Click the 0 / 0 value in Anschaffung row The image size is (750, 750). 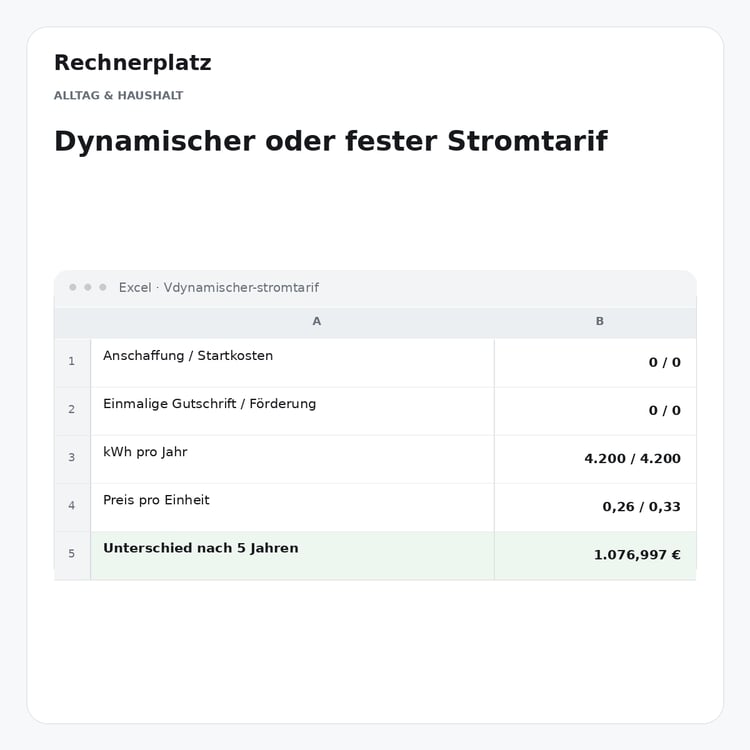click(664, 363)
